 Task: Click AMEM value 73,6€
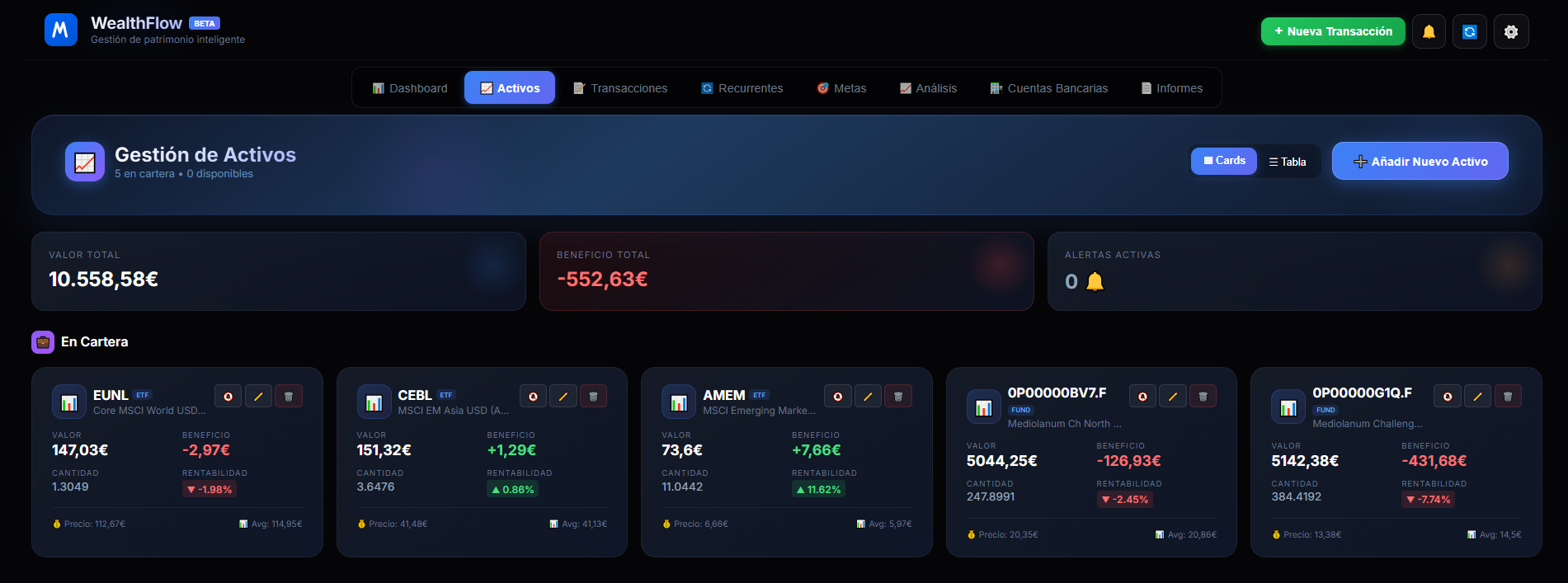pos(682,450)
